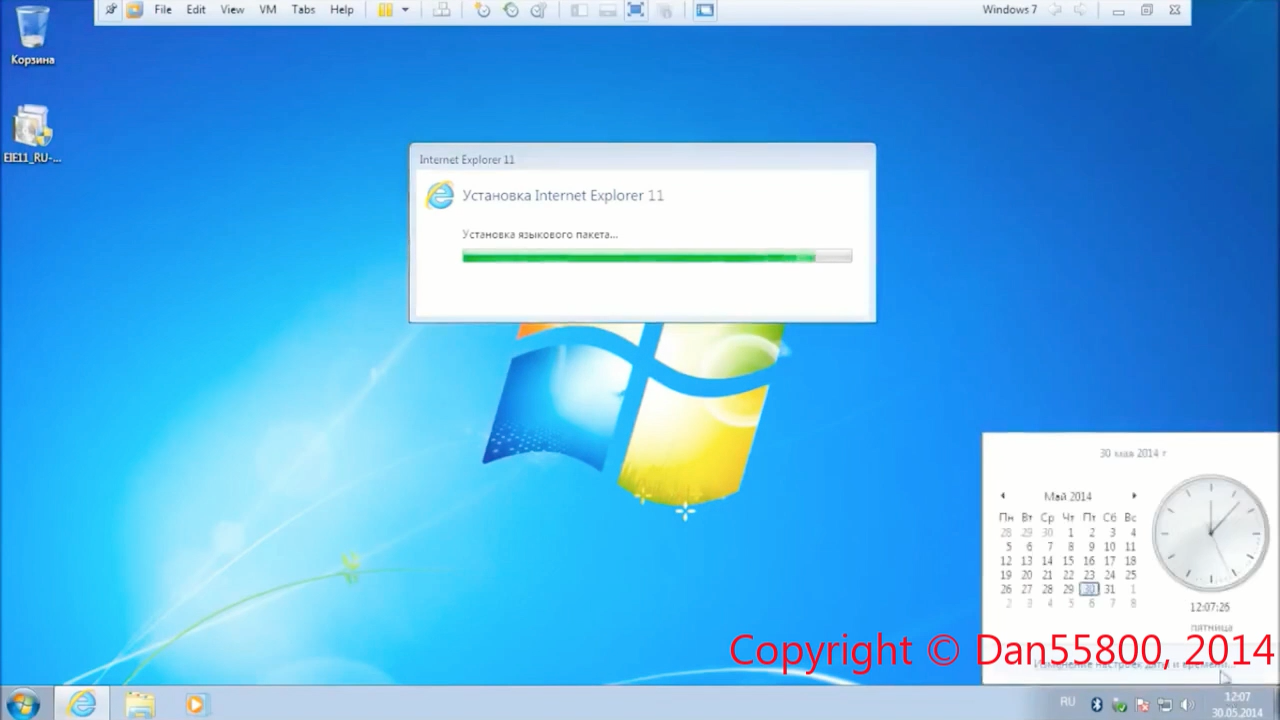The width and height of the screenshot is (1280, 720).
Task: Click the Bluetooth tray icon
Action: pos(1096,704)
